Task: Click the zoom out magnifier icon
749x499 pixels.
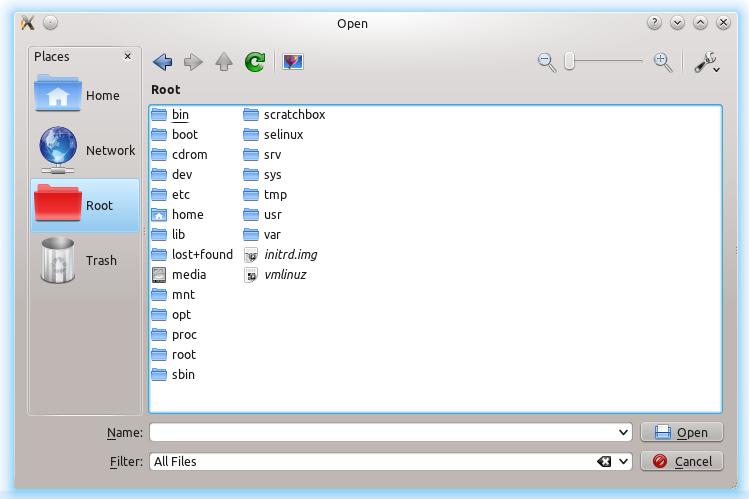Action: pos(546,62)
